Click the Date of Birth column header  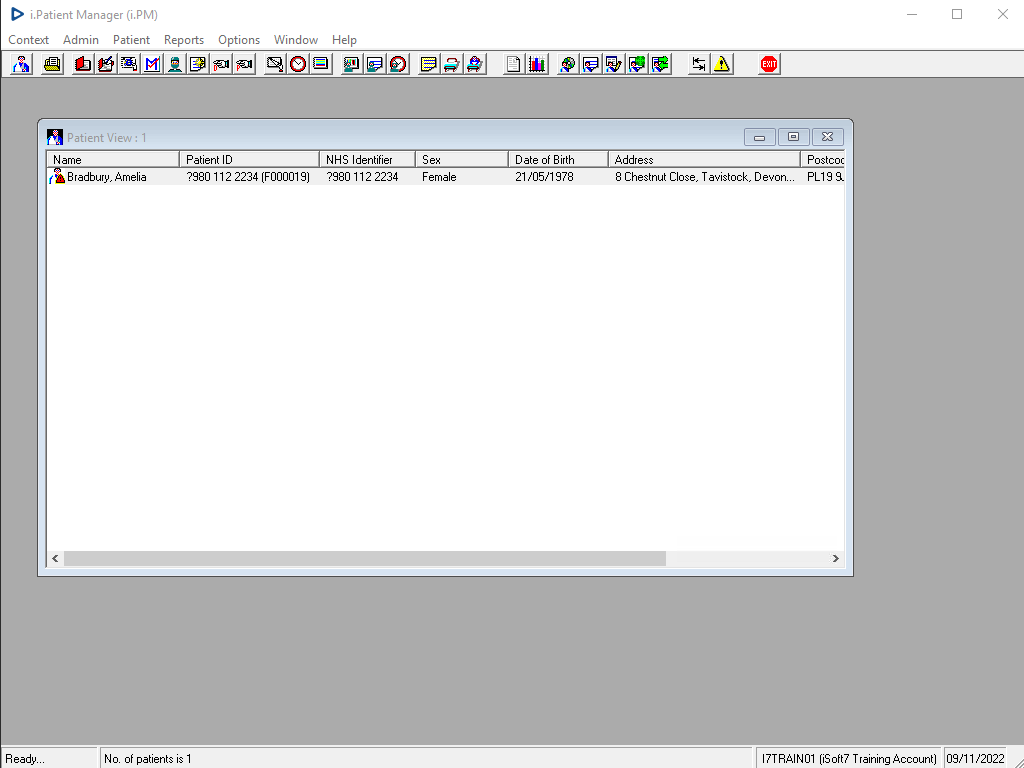coord(558,159)
